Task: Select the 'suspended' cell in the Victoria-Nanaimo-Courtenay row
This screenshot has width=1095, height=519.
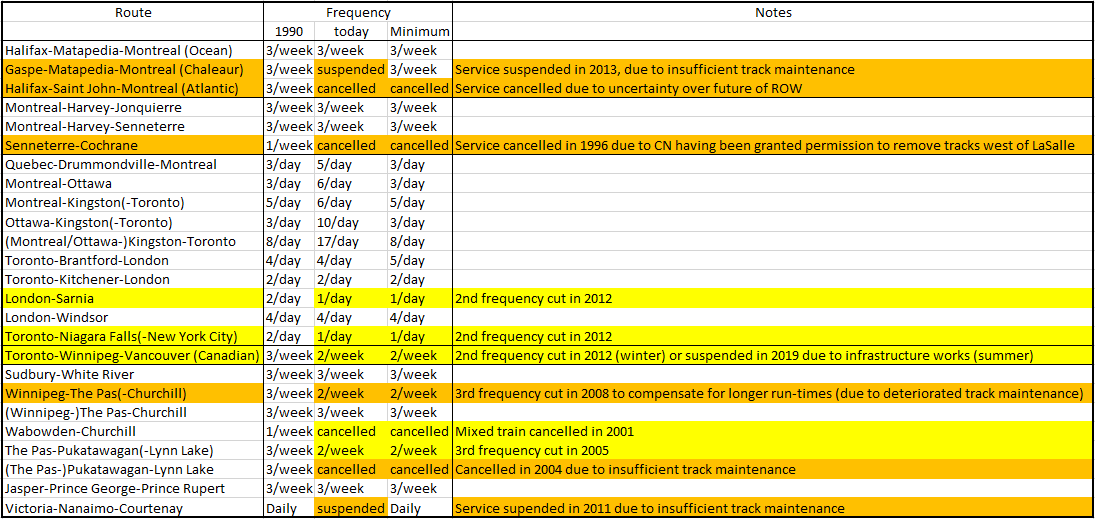Action: point(351,507)
